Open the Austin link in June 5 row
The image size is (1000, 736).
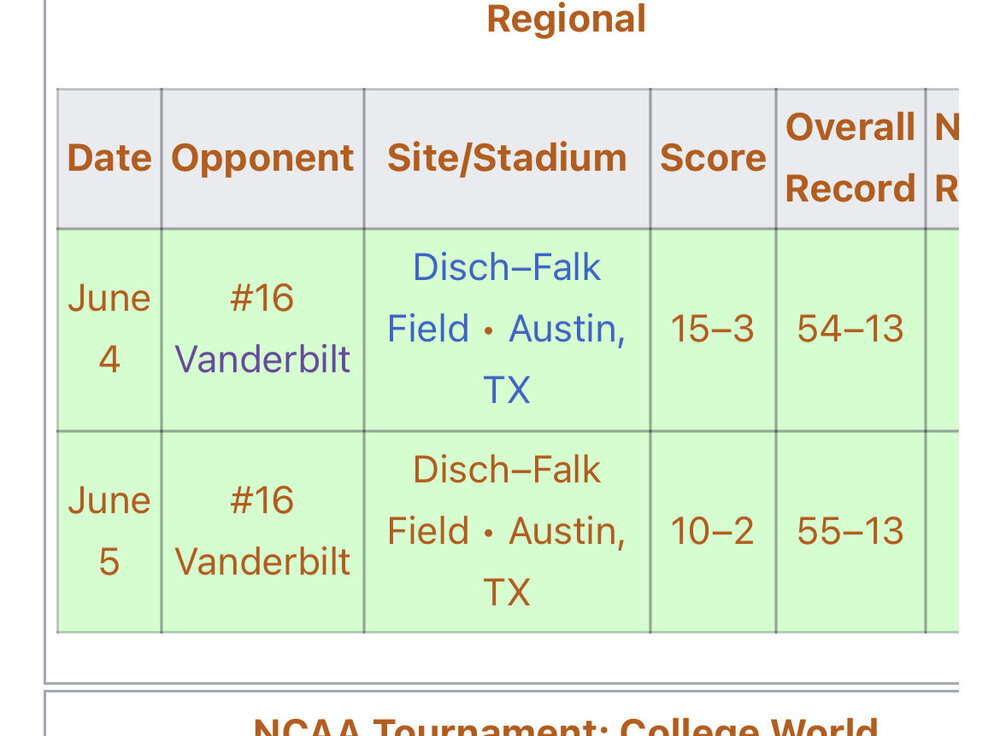[566, 531]
